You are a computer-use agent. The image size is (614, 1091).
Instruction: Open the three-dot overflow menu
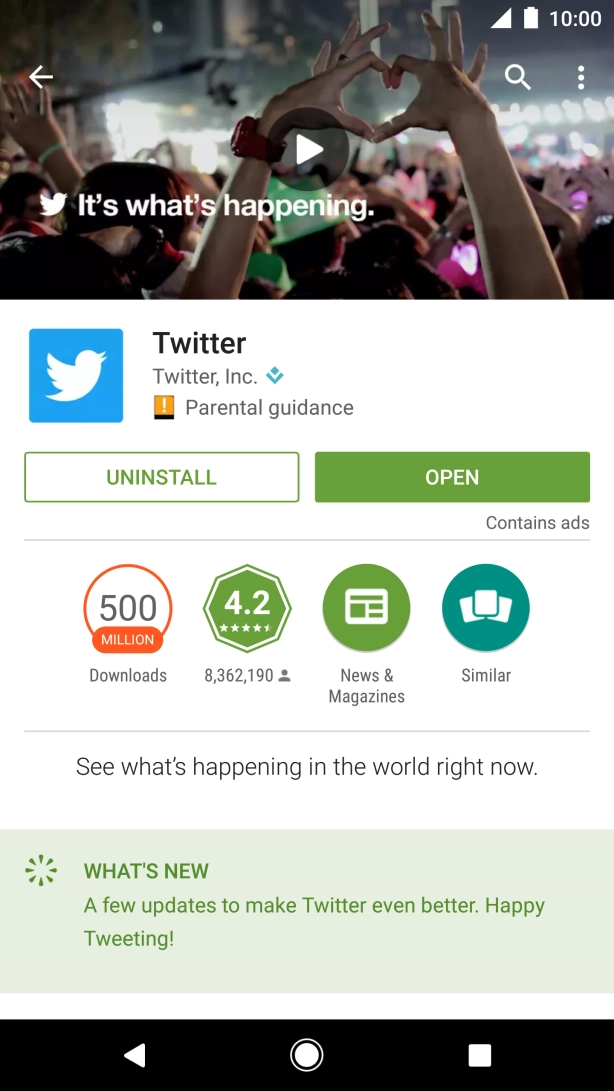(581, 77)
